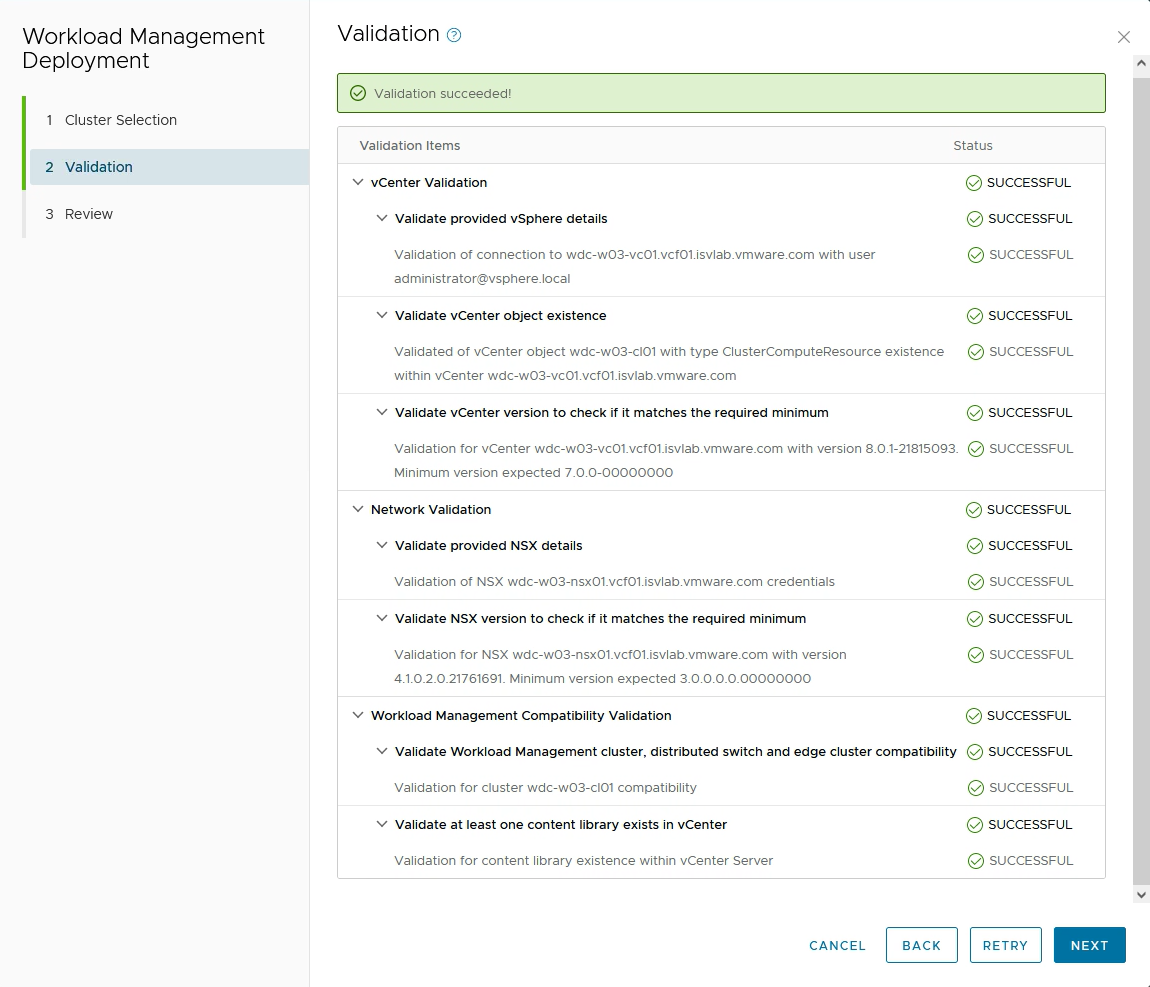Click success icon for Validate provided NSX details
This screenshot has width=1150, height=987.
click(x=975, y=546)
